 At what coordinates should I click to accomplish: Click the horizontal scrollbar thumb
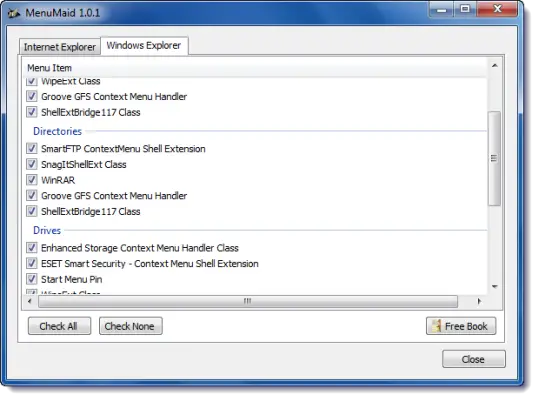pyautogui.click(x=248, y=301)
